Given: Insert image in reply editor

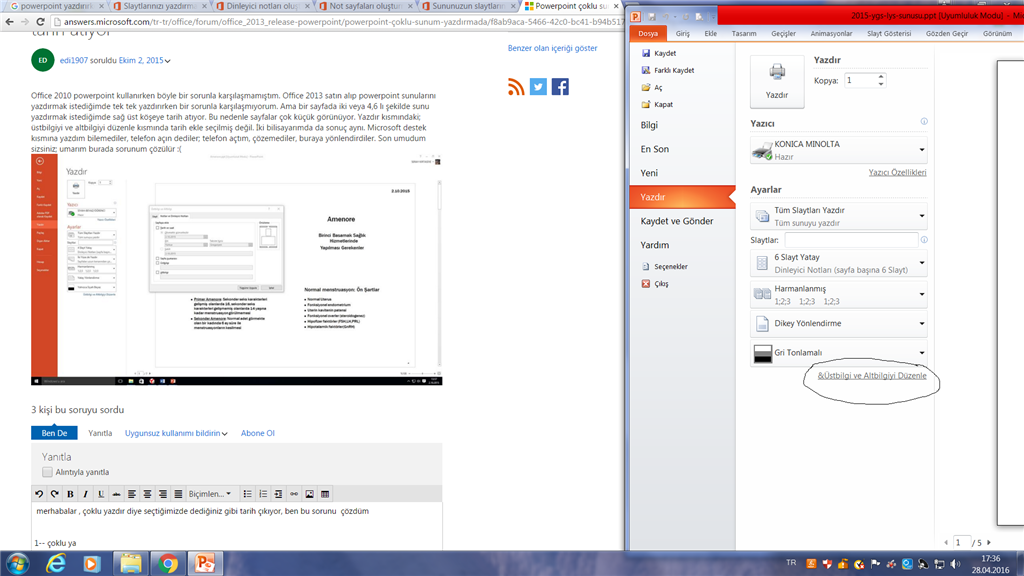Looking at the screenshot, I should [x=310, y=494].
